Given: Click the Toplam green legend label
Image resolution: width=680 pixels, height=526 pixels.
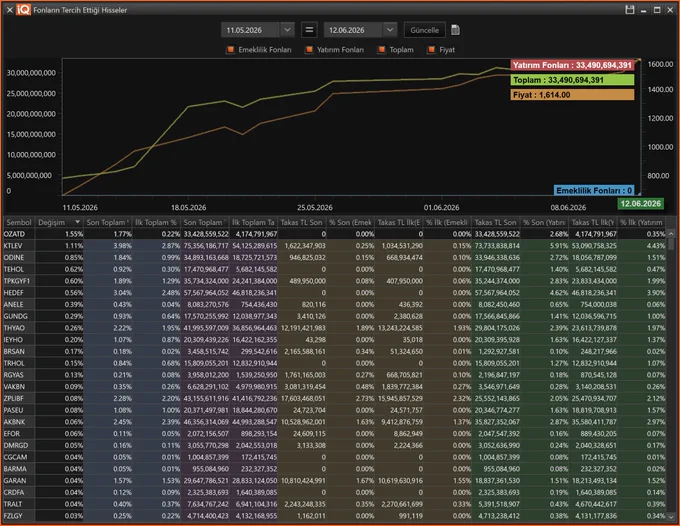Looking at the screenshot, I should 572,80.
